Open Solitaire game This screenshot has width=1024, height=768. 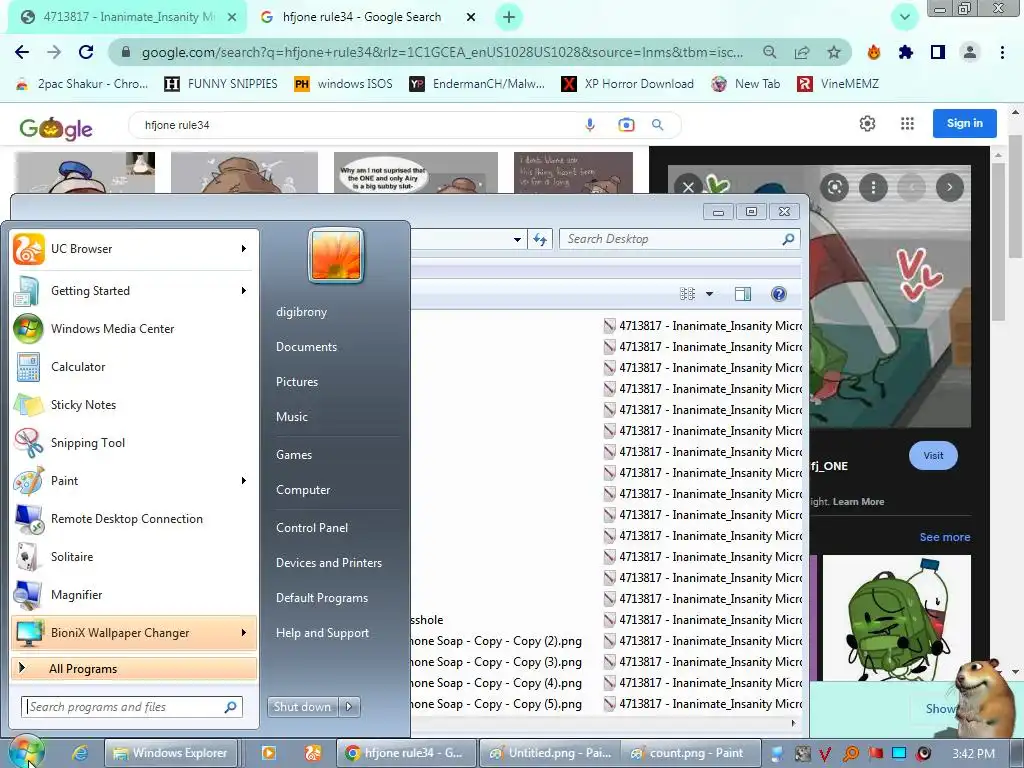point(134,556)
